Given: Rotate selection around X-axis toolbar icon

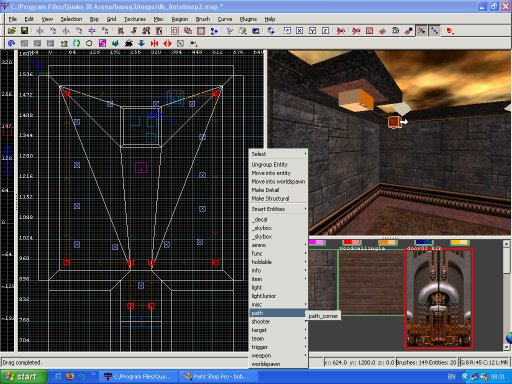Looking at the screenshot, I should point(53,31).
